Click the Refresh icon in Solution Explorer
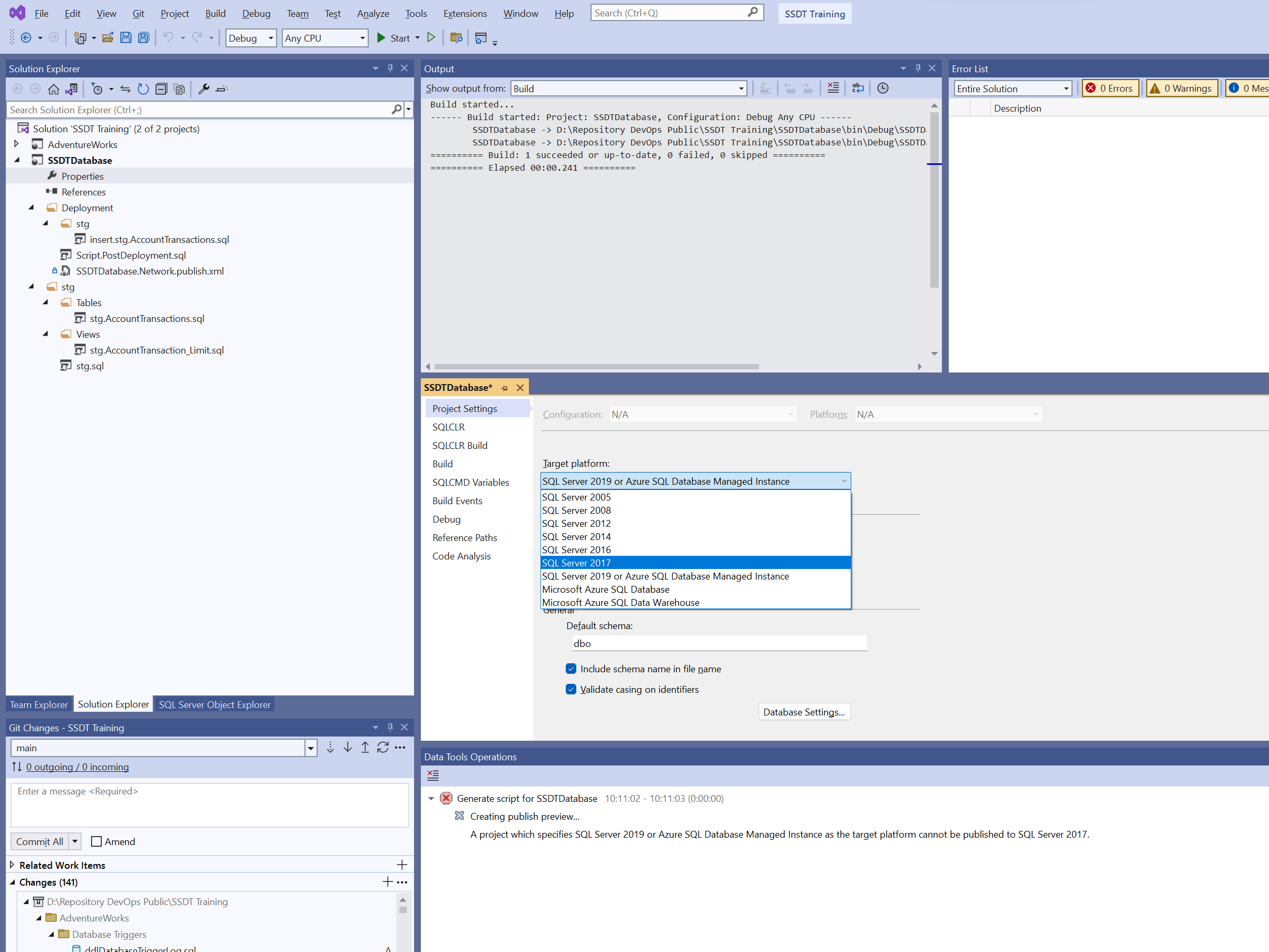Screen dimensions: 1269x952 coord(143,89)
